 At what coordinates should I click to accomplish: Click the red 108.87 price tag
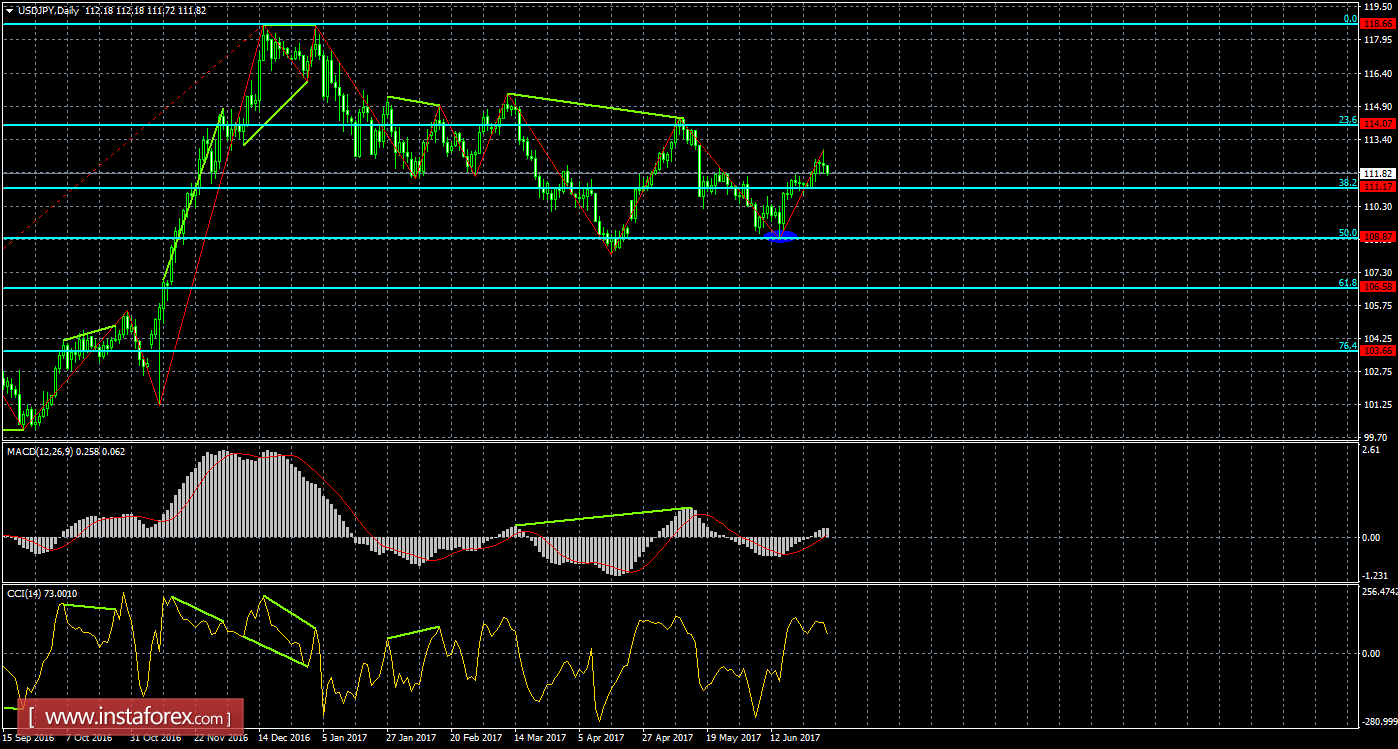[1378, 238]
